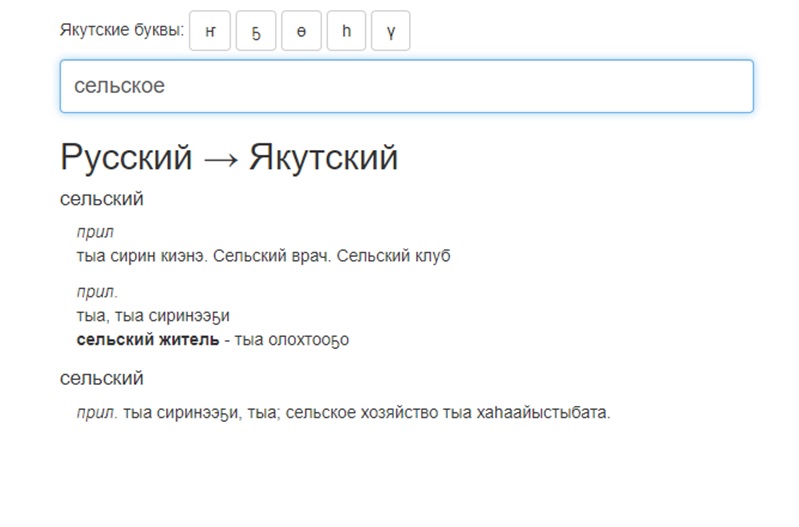Insert the Yakut letter ө
799x527 pixels.
[x=301, y=31]
